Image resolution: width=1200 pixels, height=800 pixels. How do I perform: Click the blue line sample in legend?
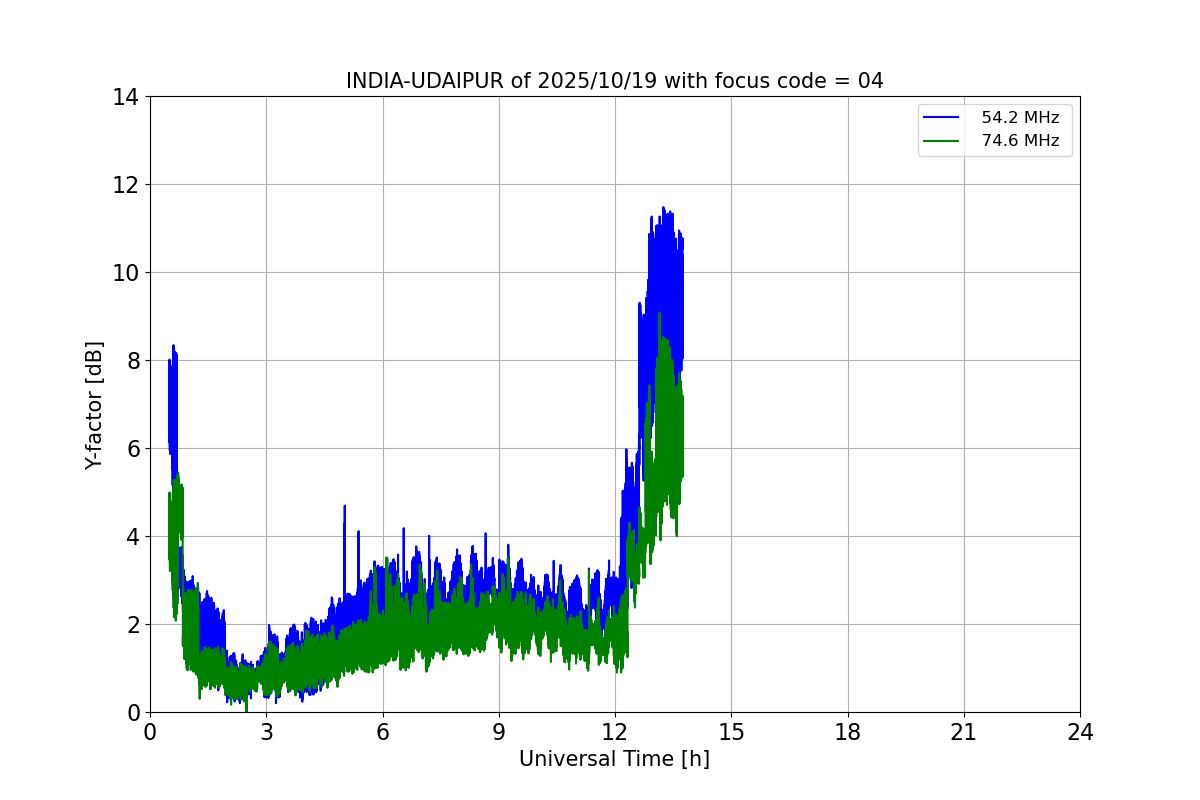click(940, 118)
